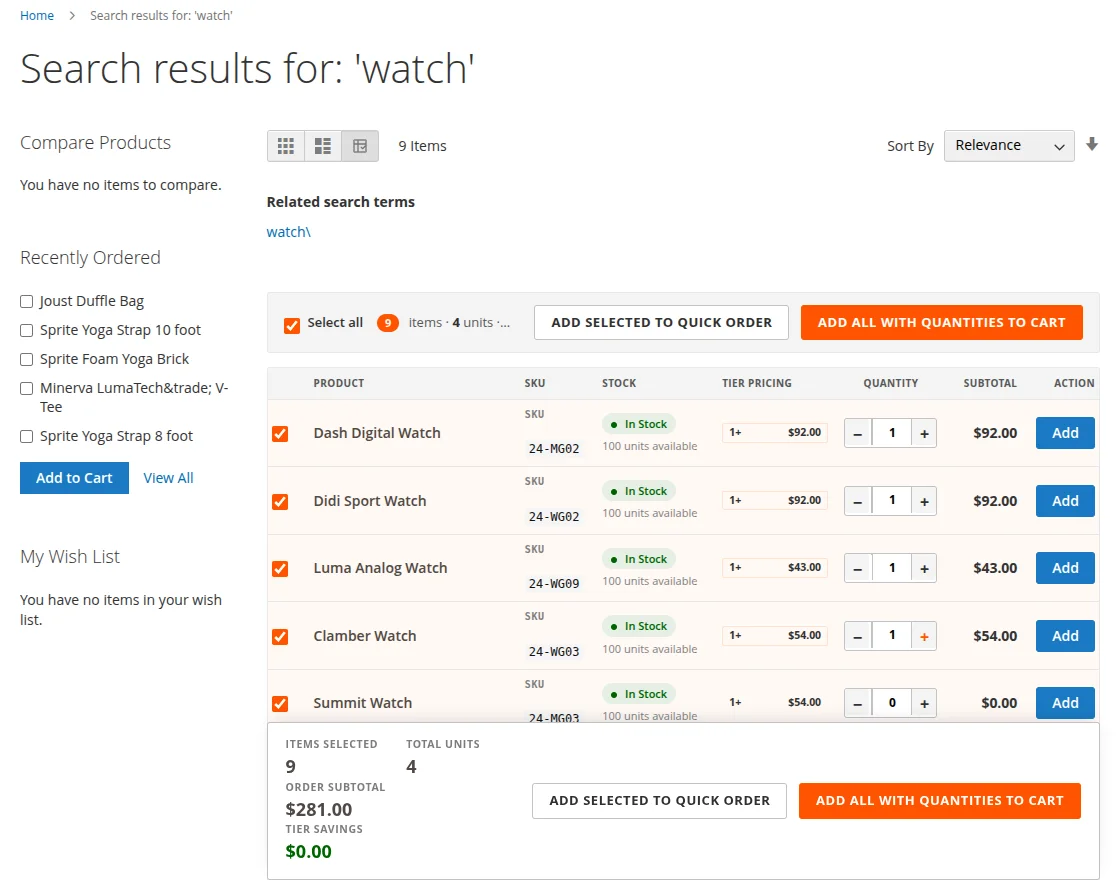Screen dimensions: 1120x880
Task: Open related search term watch\
Action: 289,231
